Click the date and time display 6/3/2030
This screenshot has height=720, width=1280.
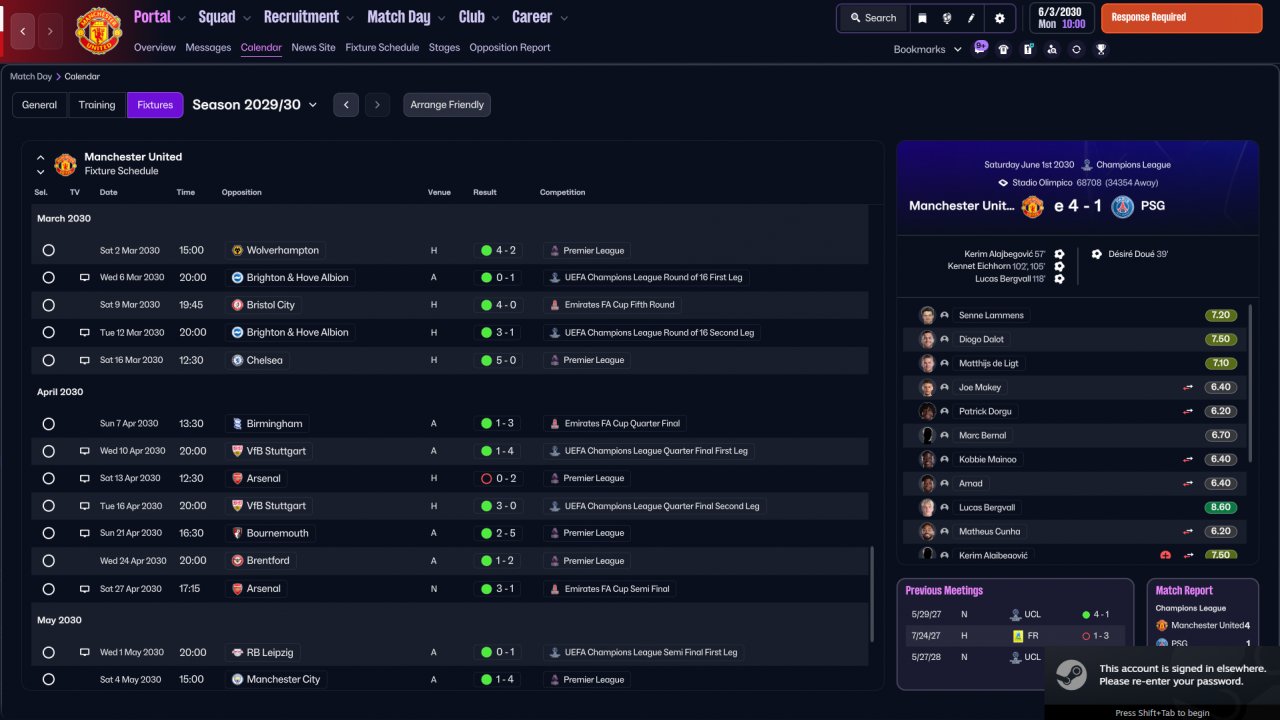tap(1061, 18)
